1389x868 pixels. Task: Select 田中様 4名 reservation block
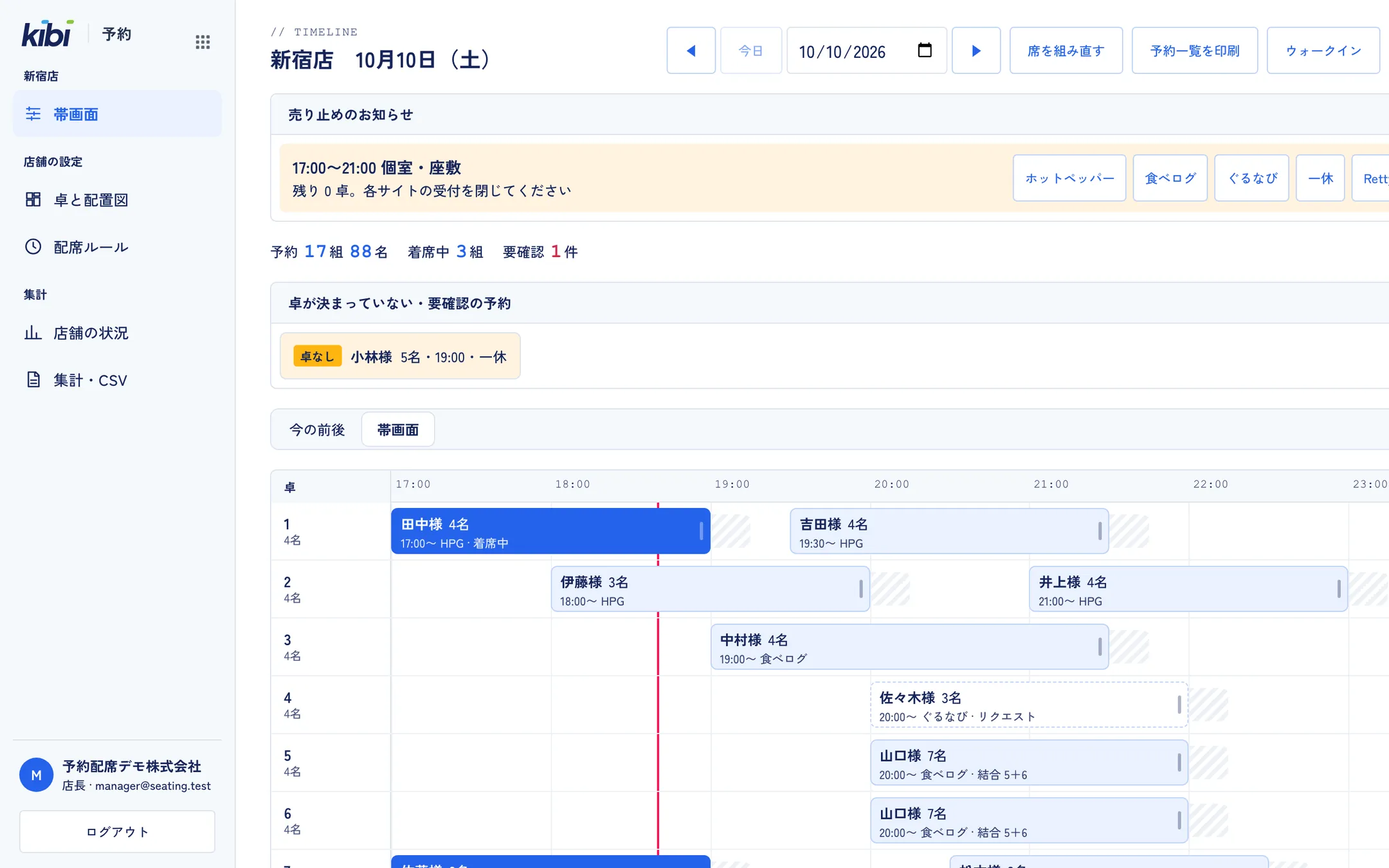(550, 531)
